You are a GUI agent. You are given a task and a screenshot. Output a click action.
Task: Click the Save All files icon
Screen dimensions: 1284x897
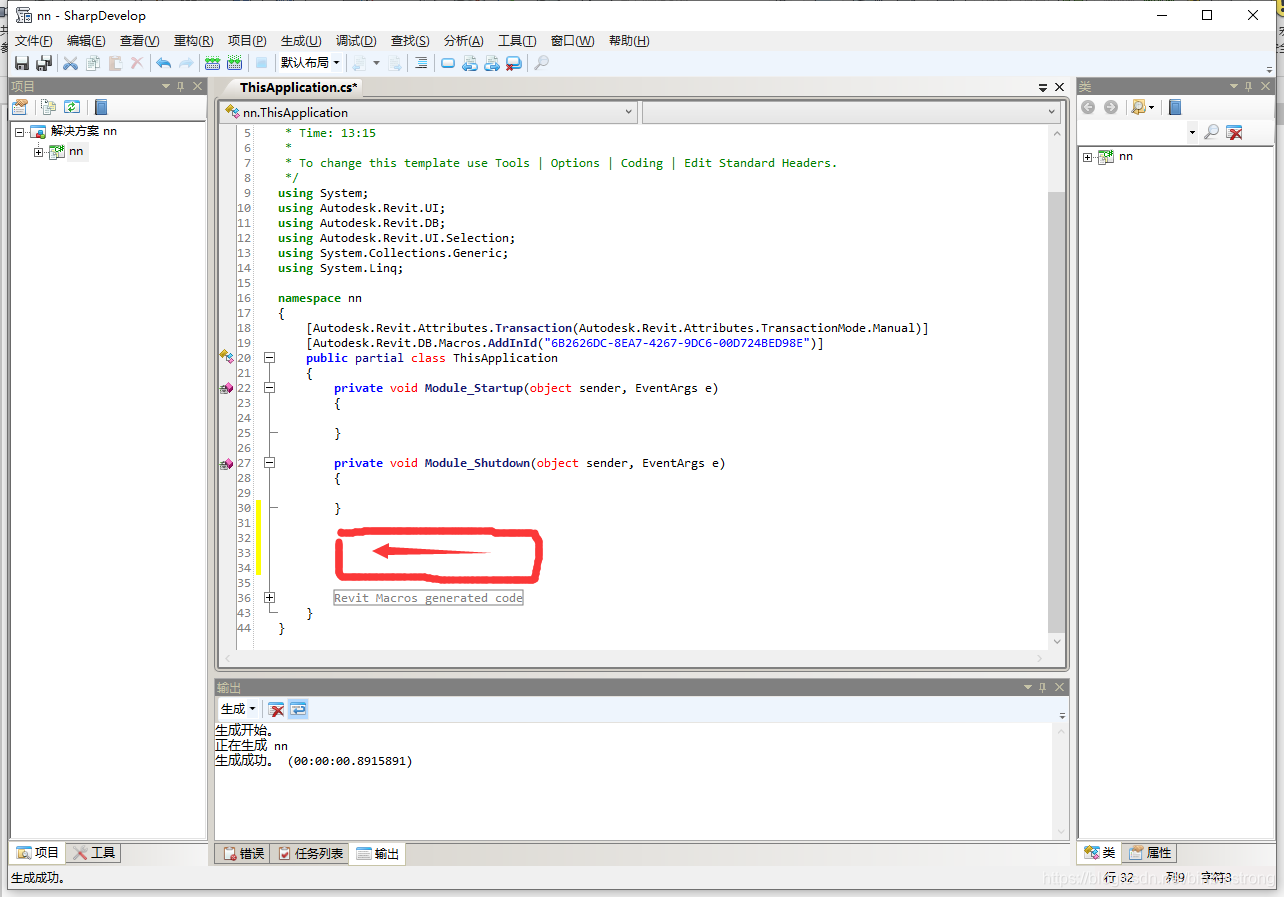tap(44, 63)
